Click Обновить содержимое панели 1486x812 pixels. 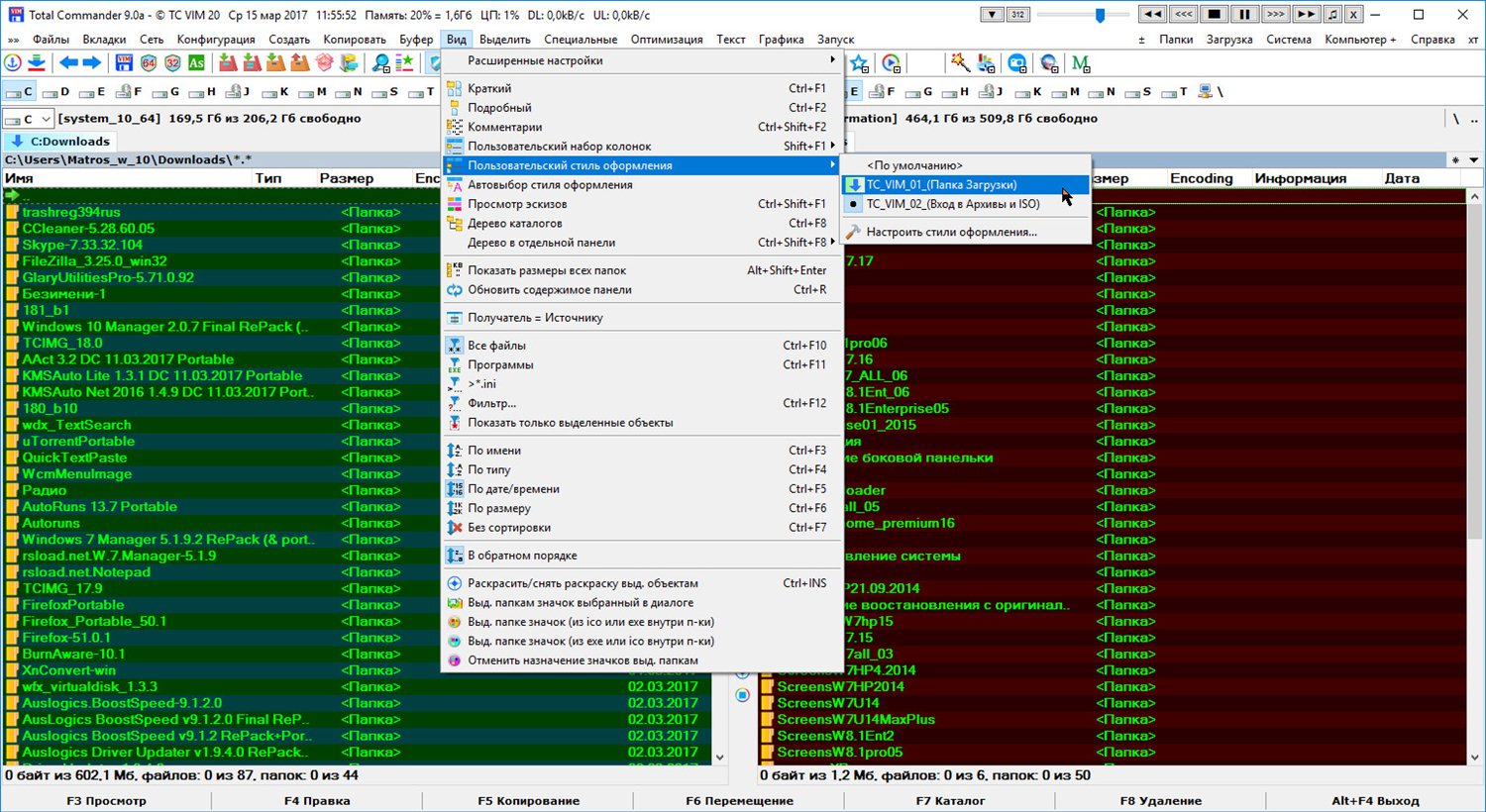[641, 290]
